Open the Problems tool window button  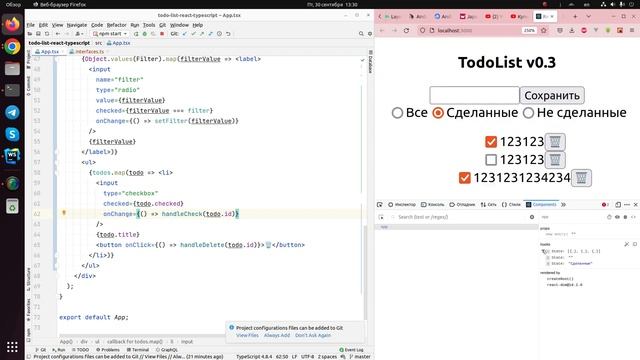click(108, 350)
